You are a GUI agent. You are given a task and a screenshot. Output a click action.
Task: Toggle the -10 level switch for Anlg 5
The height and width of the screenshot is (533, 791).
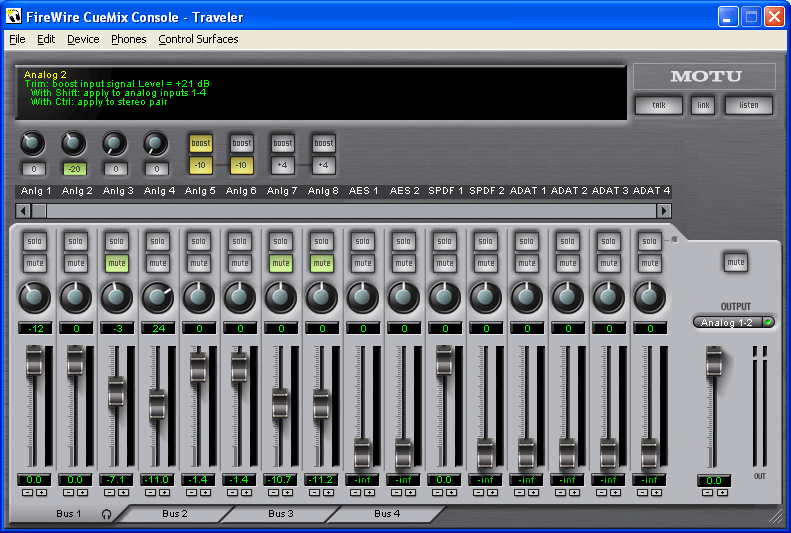tap(201, 165)
